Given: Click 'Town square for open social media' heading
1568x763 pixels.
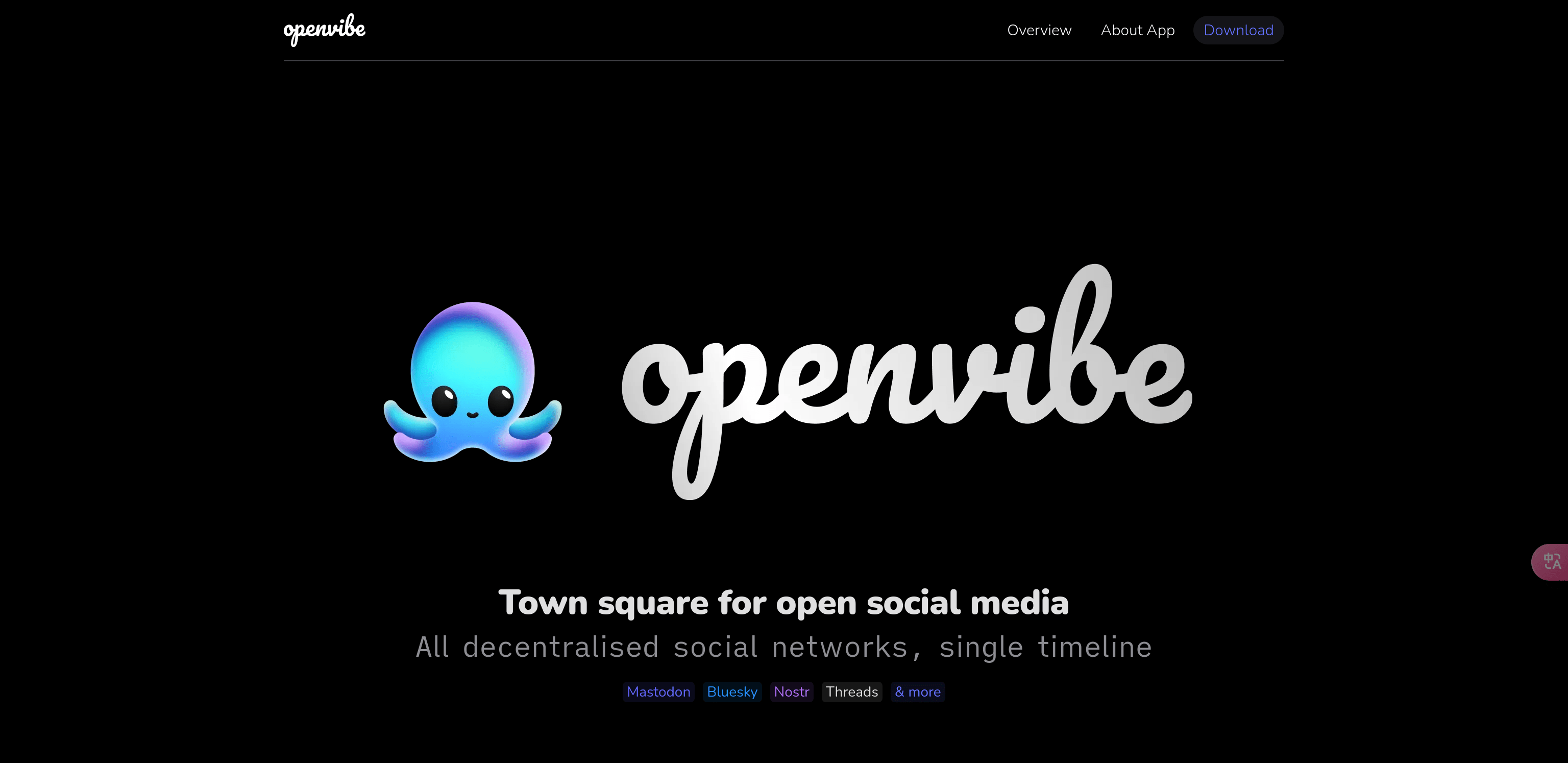Looking at the screenshot, I should pyautogui.click(x=783, y=603).
